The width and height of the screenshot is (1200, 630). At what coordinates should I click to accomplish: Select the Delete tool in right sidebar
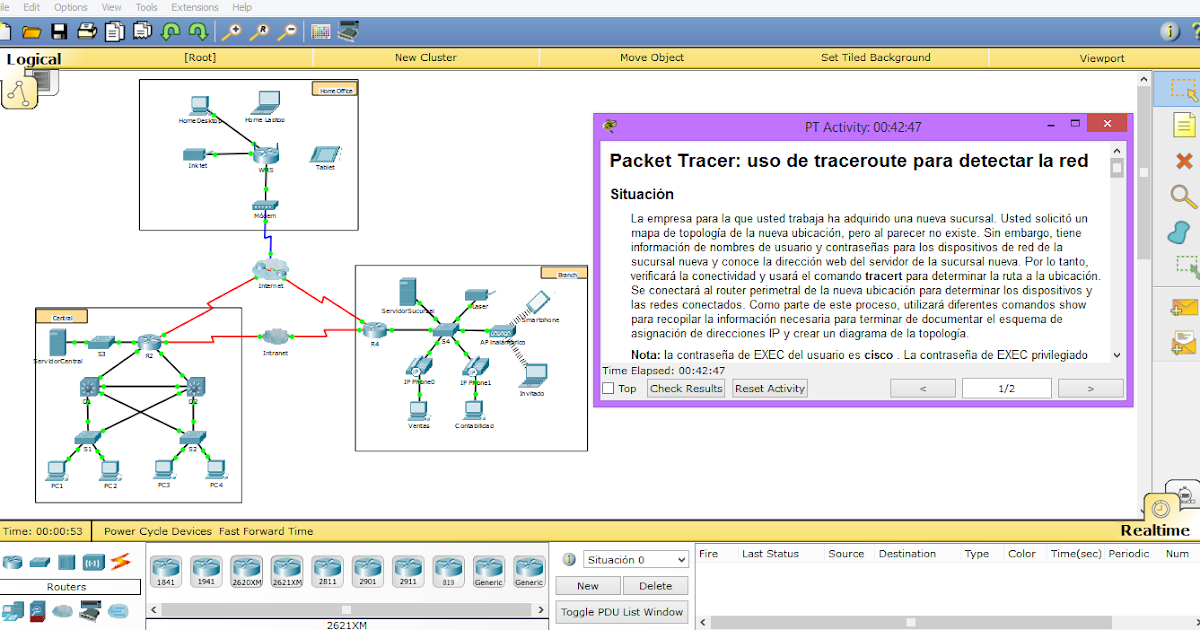click(x=1184, y=160)
